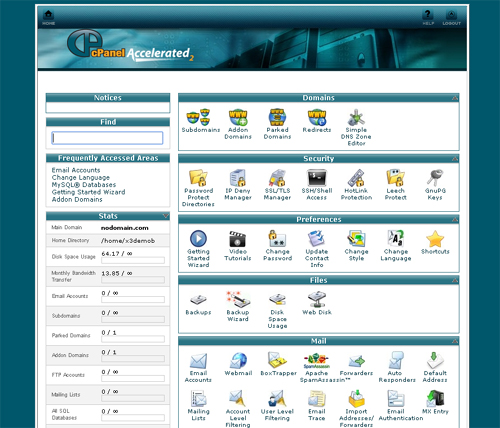The image size is (500, 428).
Task: Open Auto Responders icon
Action: tap(395, 361)
